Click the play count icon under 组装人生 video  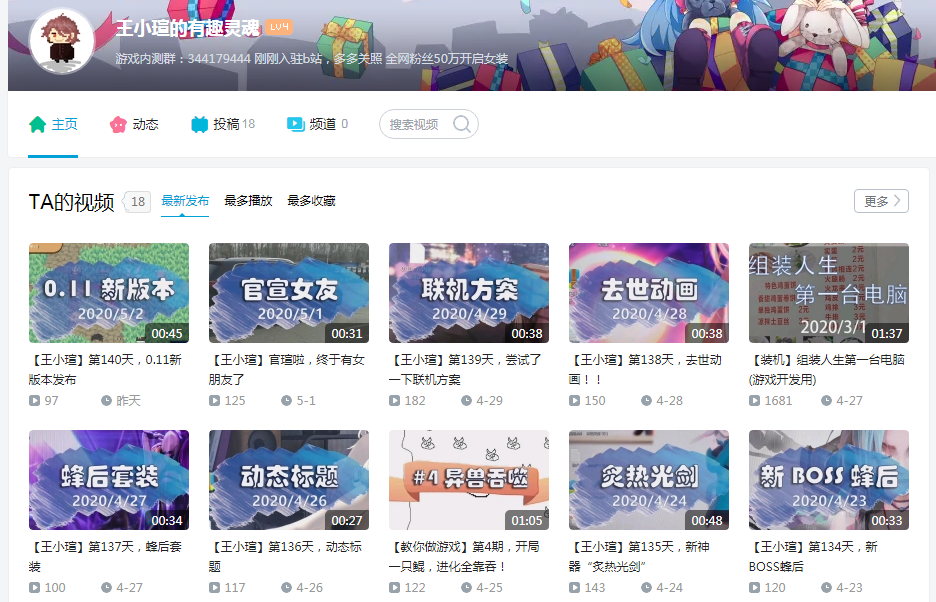(753, 401)
